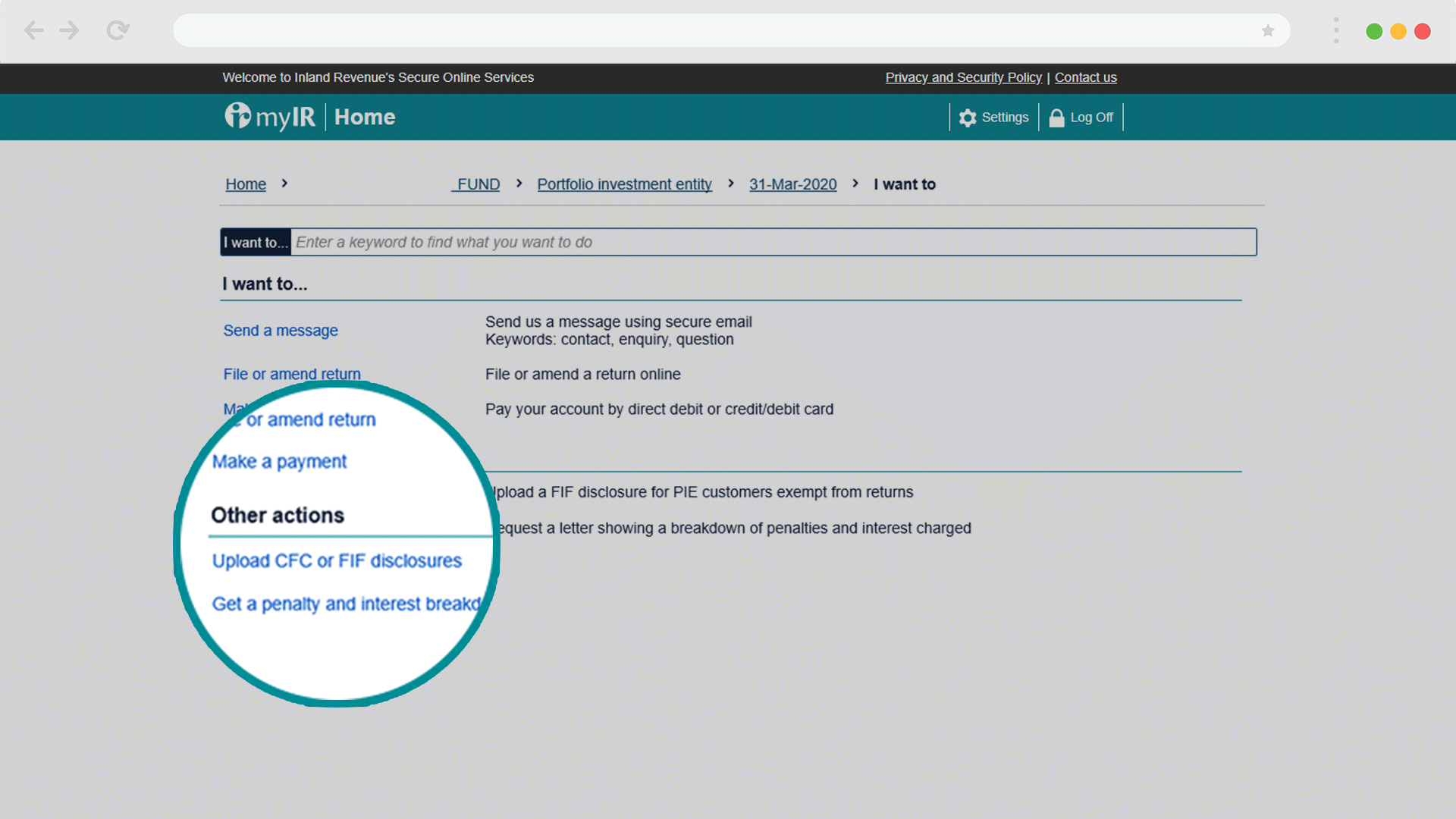Select Make a payment in the magnifier
Viewport: 1456px width, 819px height.
tap(279, 462)
